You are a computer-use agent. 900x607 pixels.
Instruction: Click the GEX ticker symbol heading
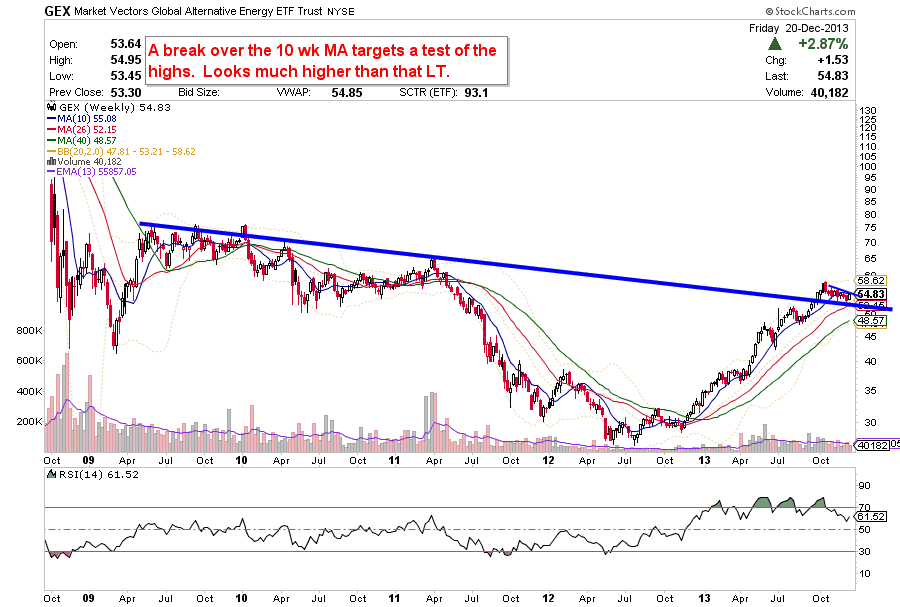(54, 11)
